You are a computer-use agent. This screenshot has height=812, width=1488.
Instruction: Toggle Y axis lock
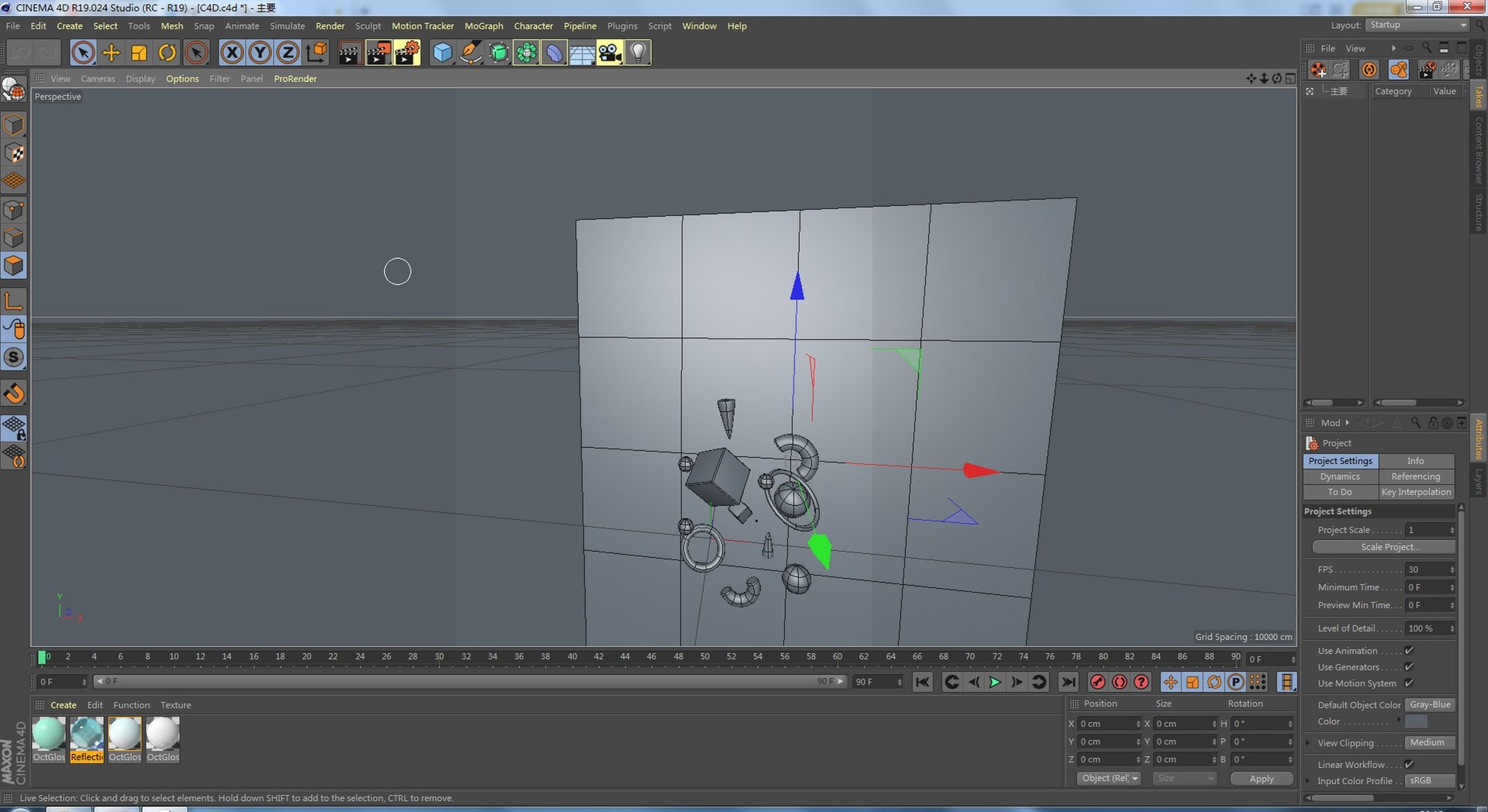[260, 53]
